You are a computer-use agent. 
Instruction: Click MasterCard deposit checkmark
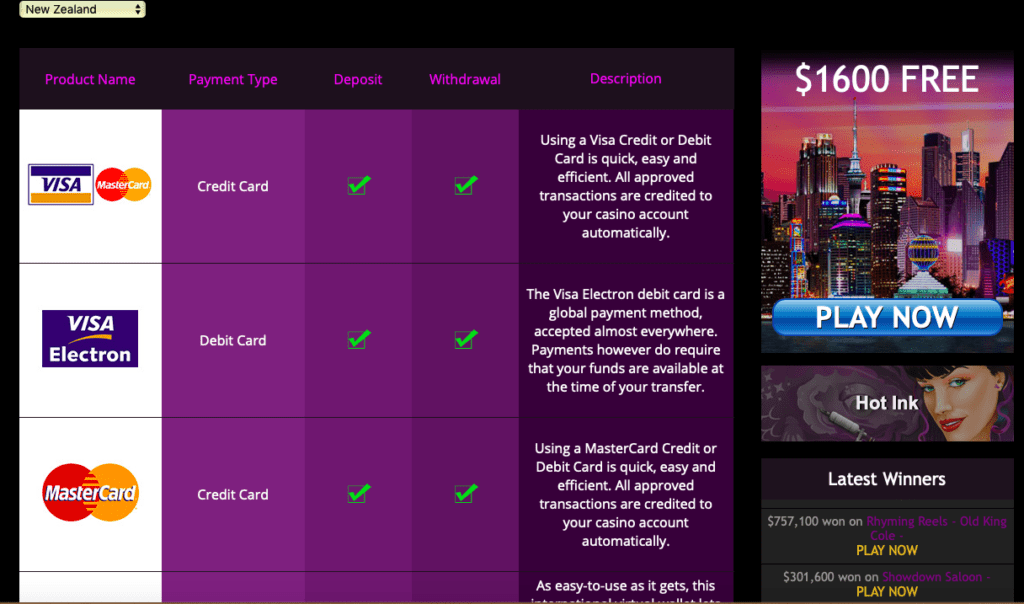click(x=358, y=493)
